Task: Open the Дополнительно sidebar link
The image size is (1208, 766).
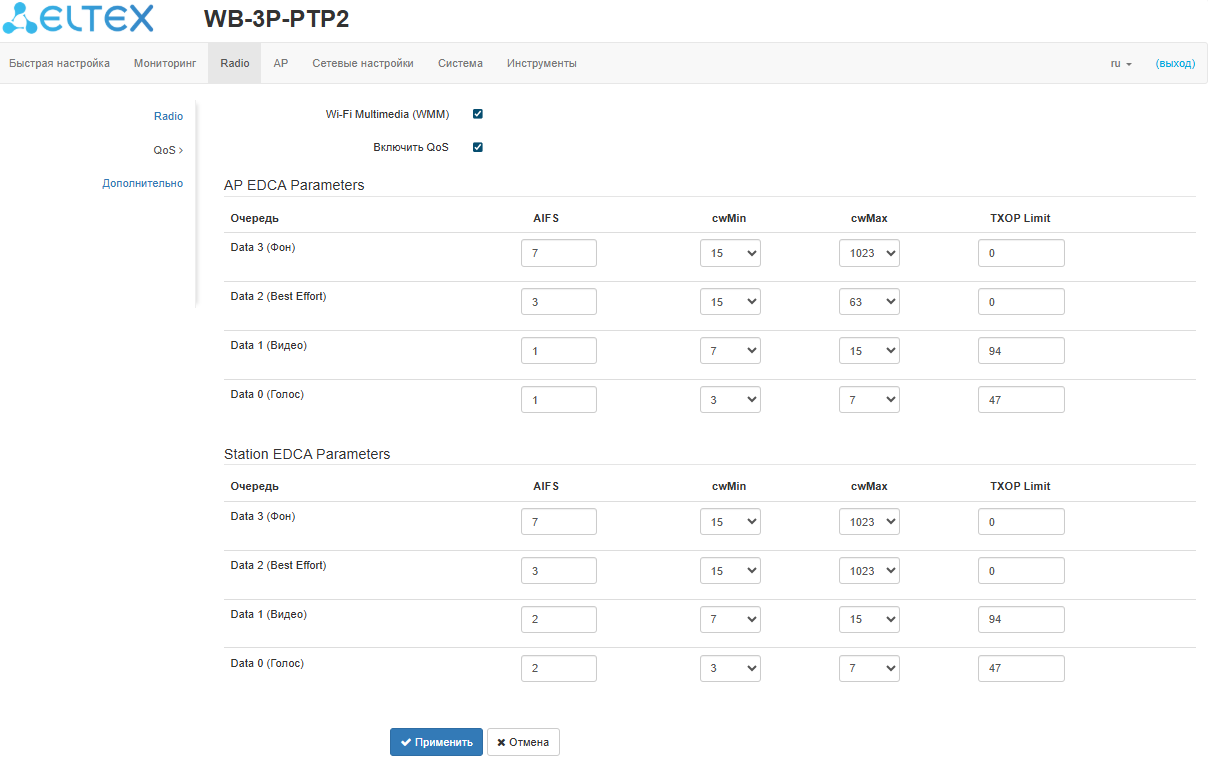Action: [142, 183]
